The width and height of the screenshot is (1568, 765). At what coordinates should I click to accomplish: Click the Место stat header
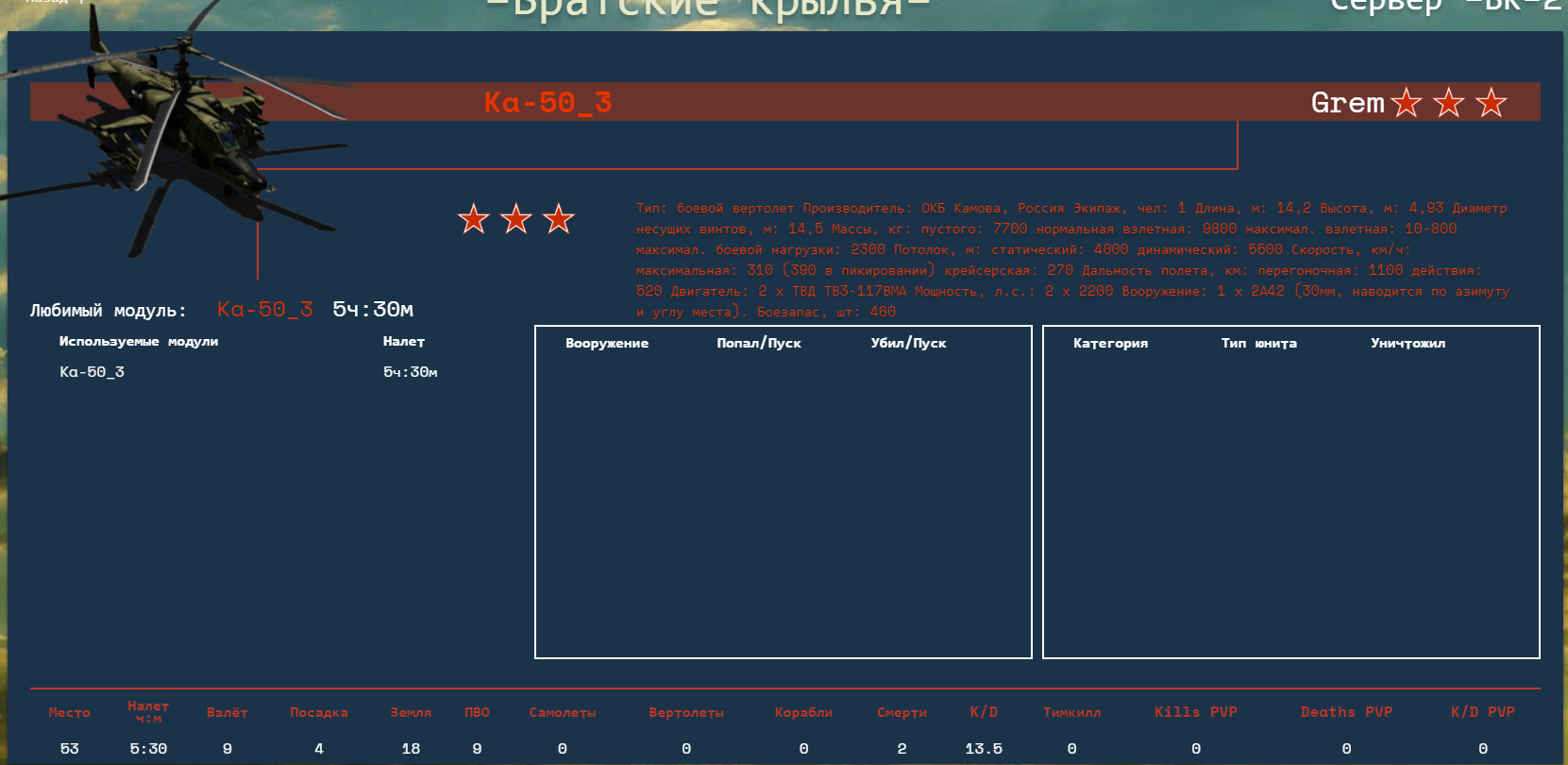(70, 713)
